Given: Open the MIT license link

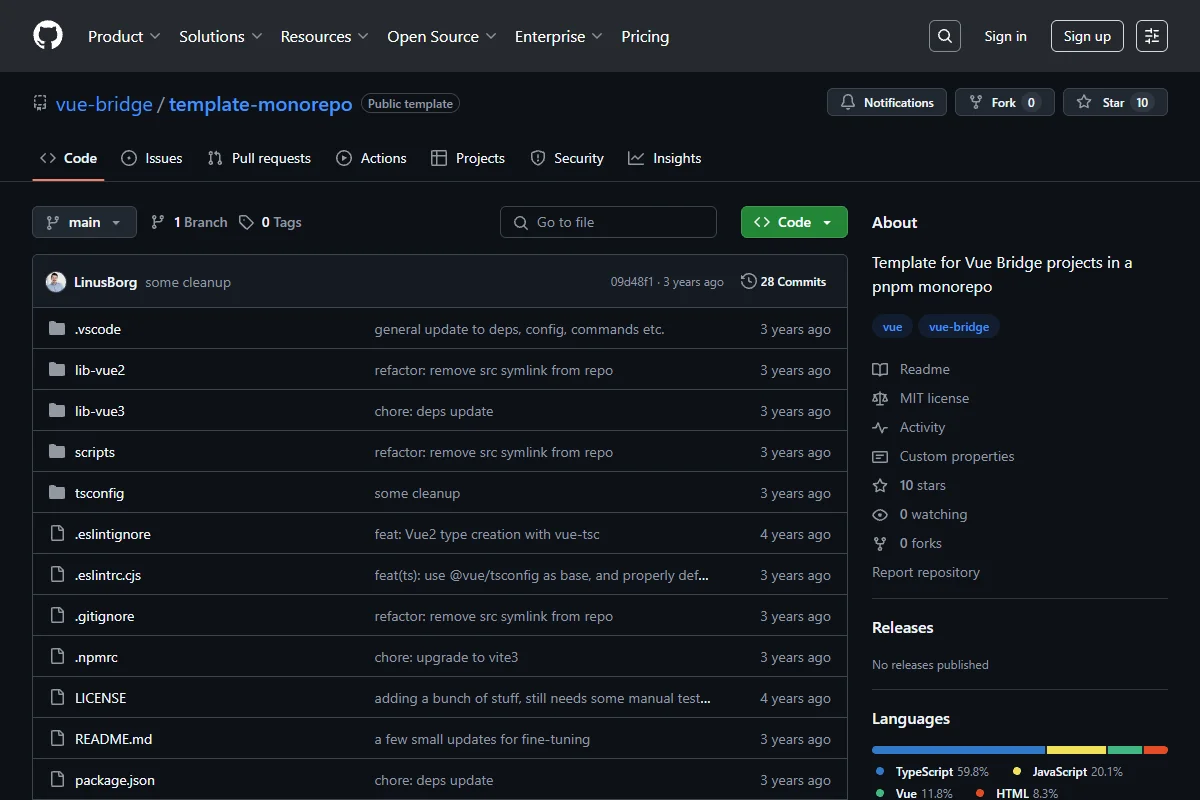Looking at the screenshot, I should (x=934, y=398).
